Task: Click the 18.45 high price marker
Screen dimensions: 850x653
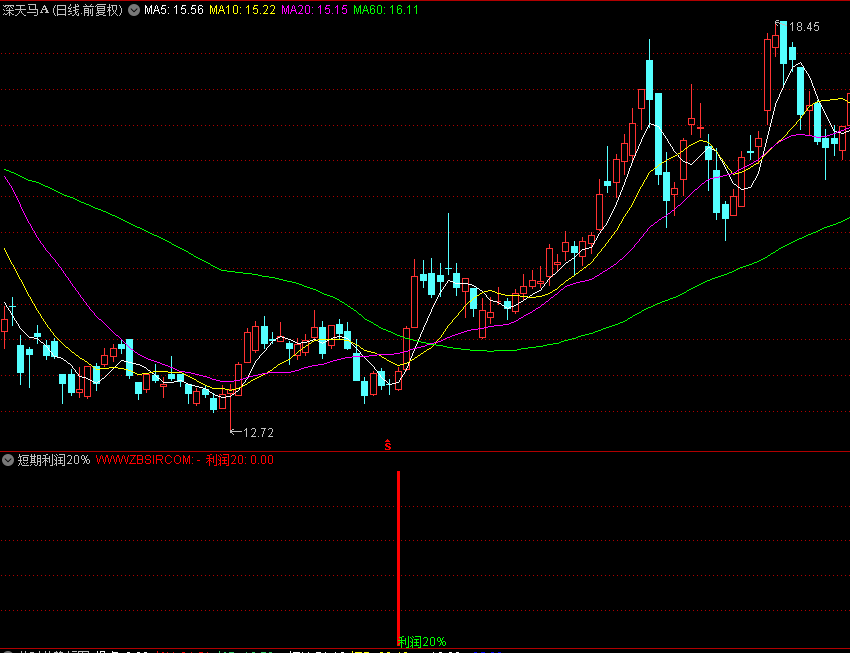Action: 804,27
